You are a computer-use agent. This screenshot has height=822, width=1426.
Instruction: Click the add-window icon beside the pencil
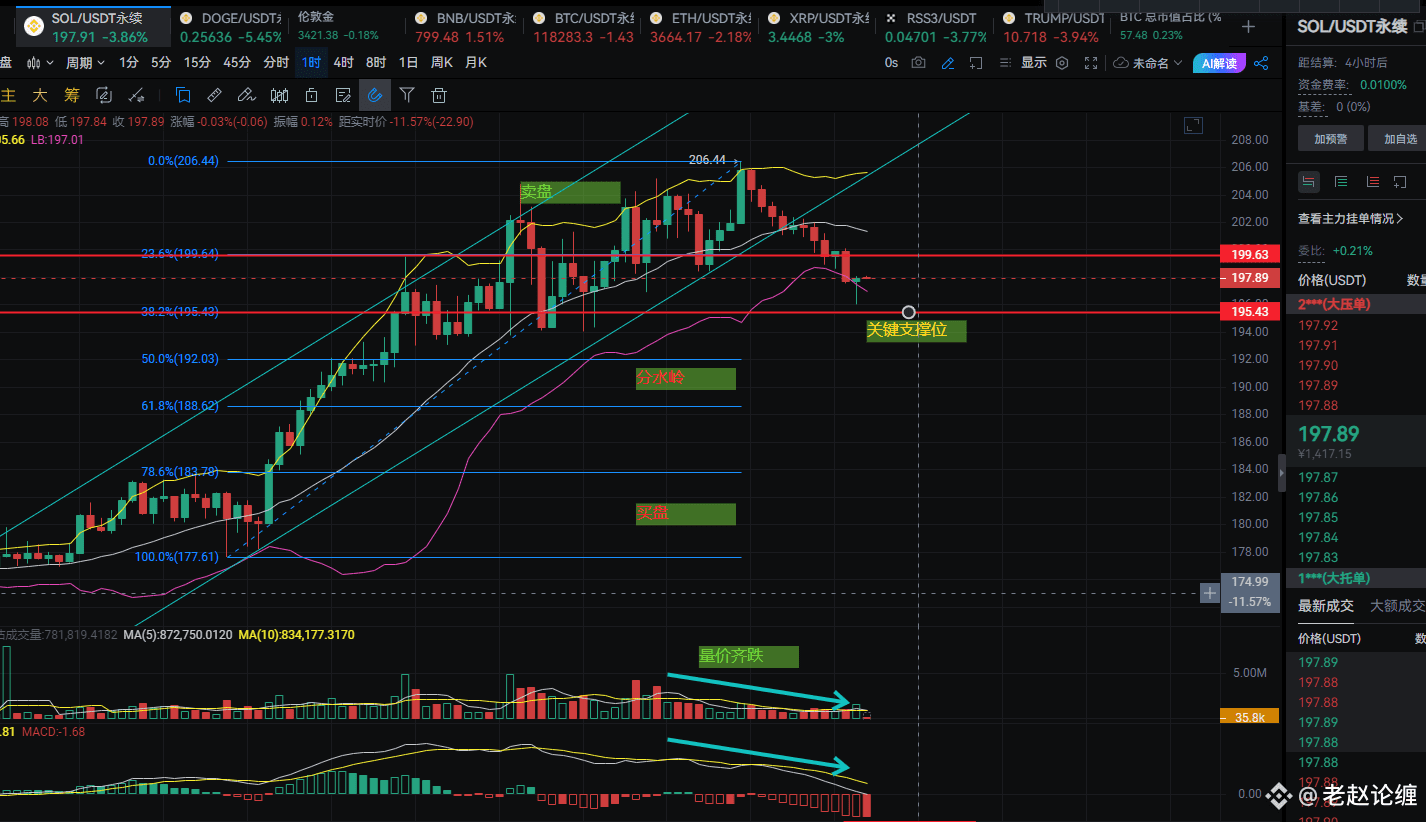(x=976, y=63)
